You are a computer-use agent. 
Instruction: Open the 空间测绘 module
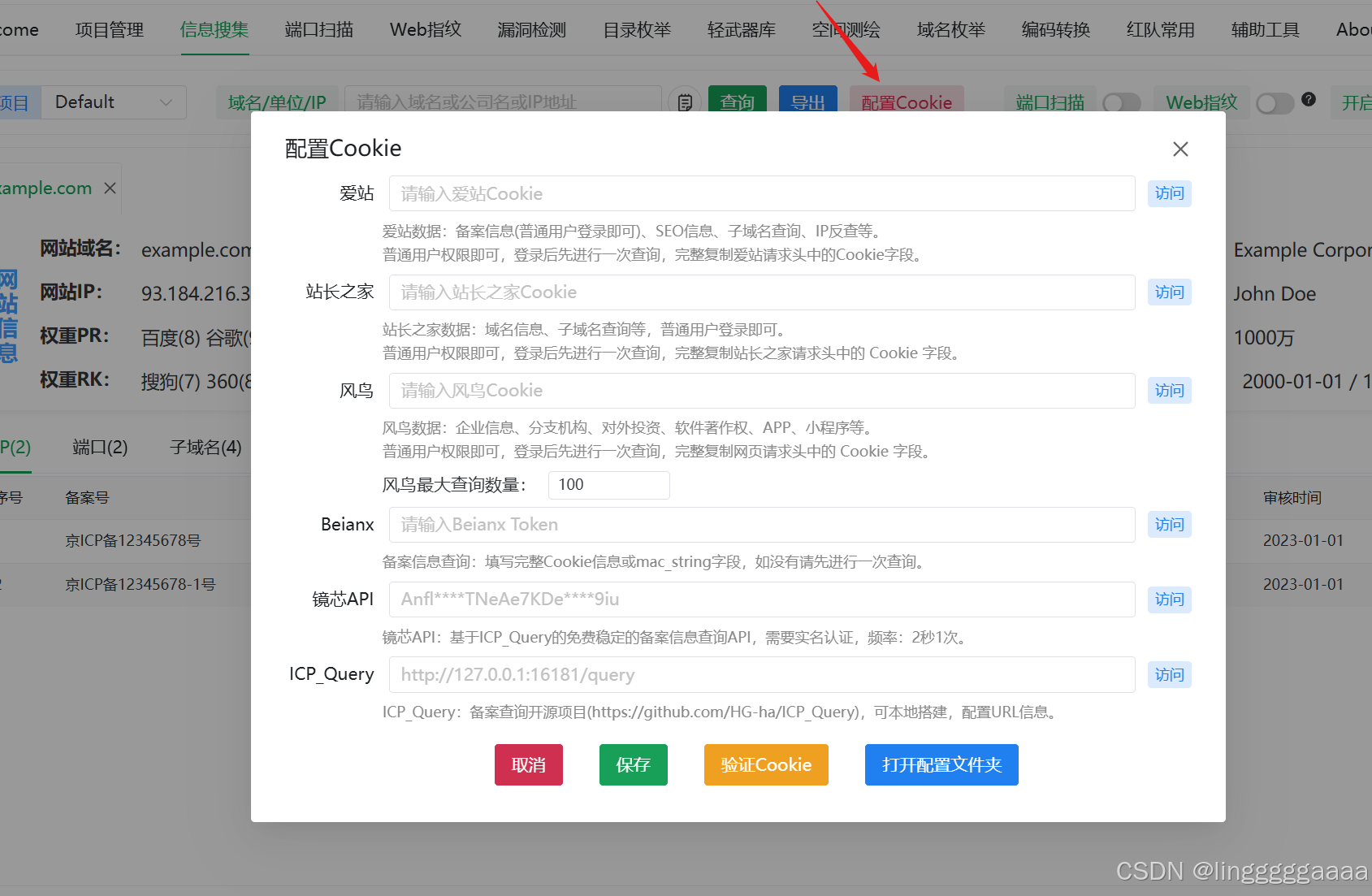(846, 29)
